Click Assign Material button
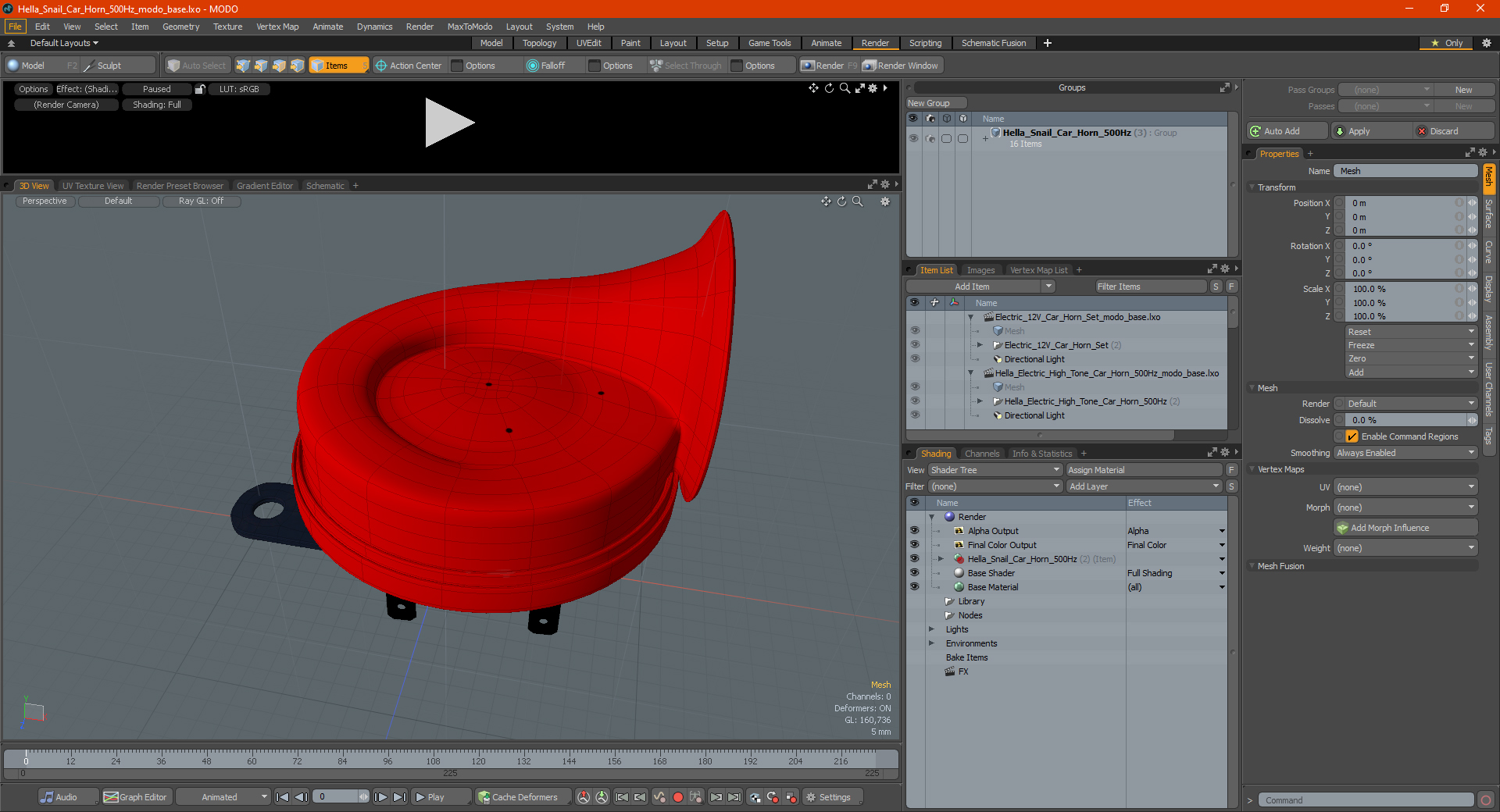Viewport: 1500px width, 812px height. tap(1144, 470)
